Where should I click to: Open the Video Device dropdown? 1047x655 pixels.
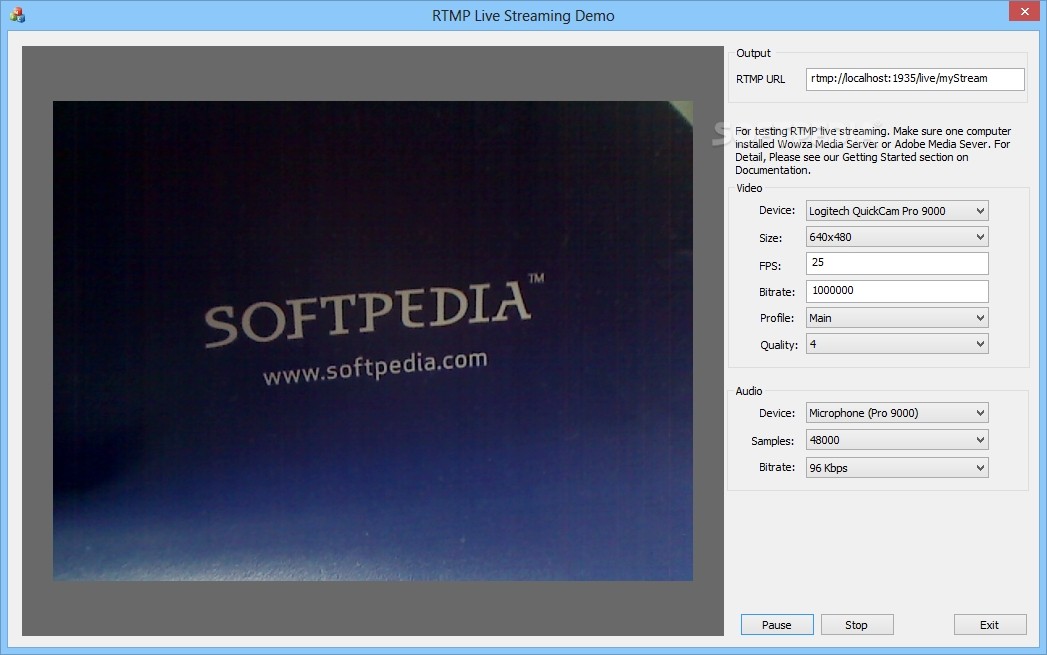coord(897,211)
